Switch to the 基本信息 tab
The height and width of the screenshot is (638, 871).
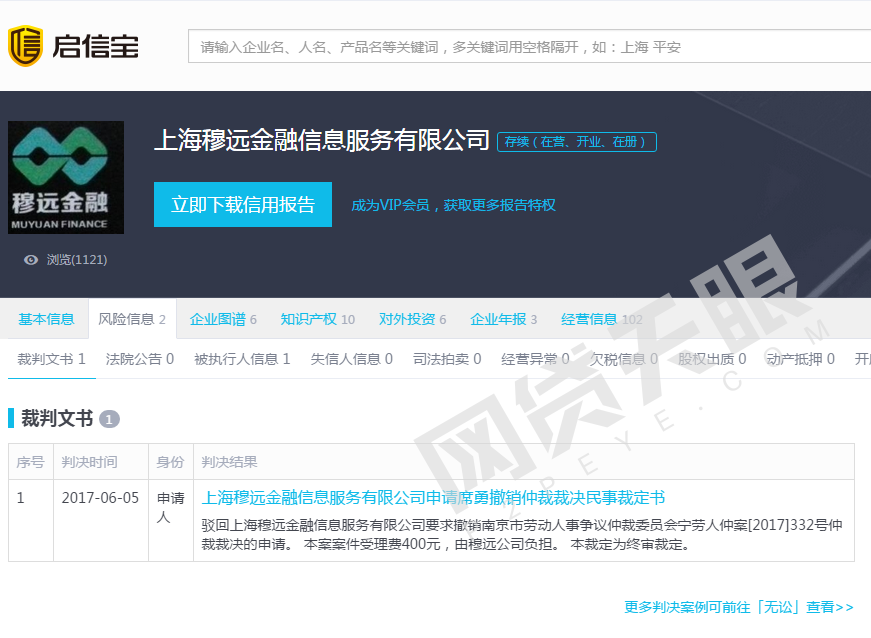(x=46, y=319)
